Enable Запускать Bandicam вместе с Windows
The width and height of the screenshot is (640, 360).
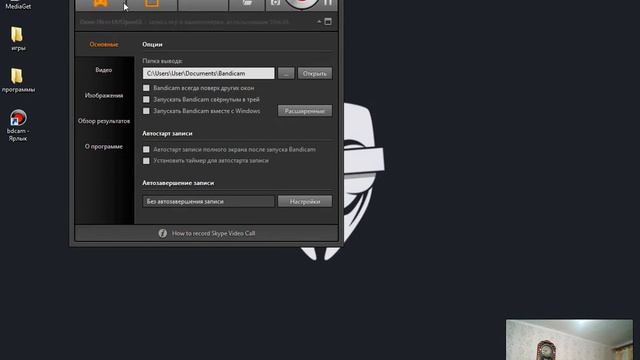[x=146, y=111]
